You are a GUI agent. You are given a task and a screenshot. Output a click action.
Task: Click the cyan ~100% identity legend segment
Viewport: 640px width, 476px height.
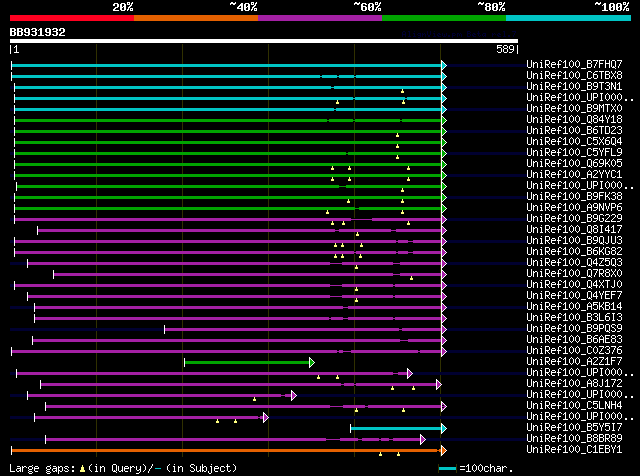tap(569, 18)
